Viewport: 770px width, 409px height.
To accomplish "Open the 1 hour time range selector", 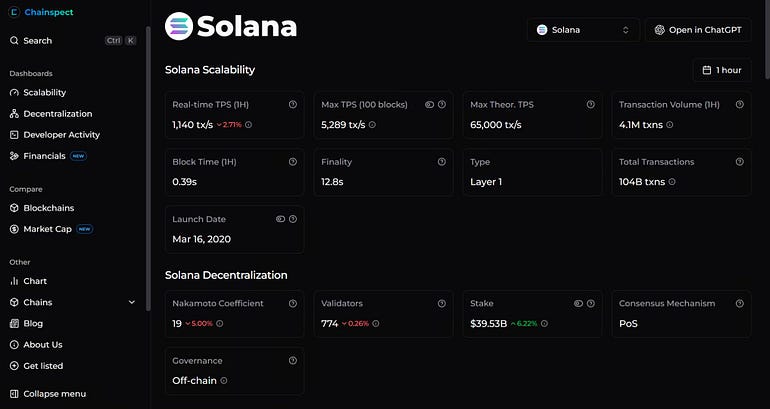I will pos(722,70).
